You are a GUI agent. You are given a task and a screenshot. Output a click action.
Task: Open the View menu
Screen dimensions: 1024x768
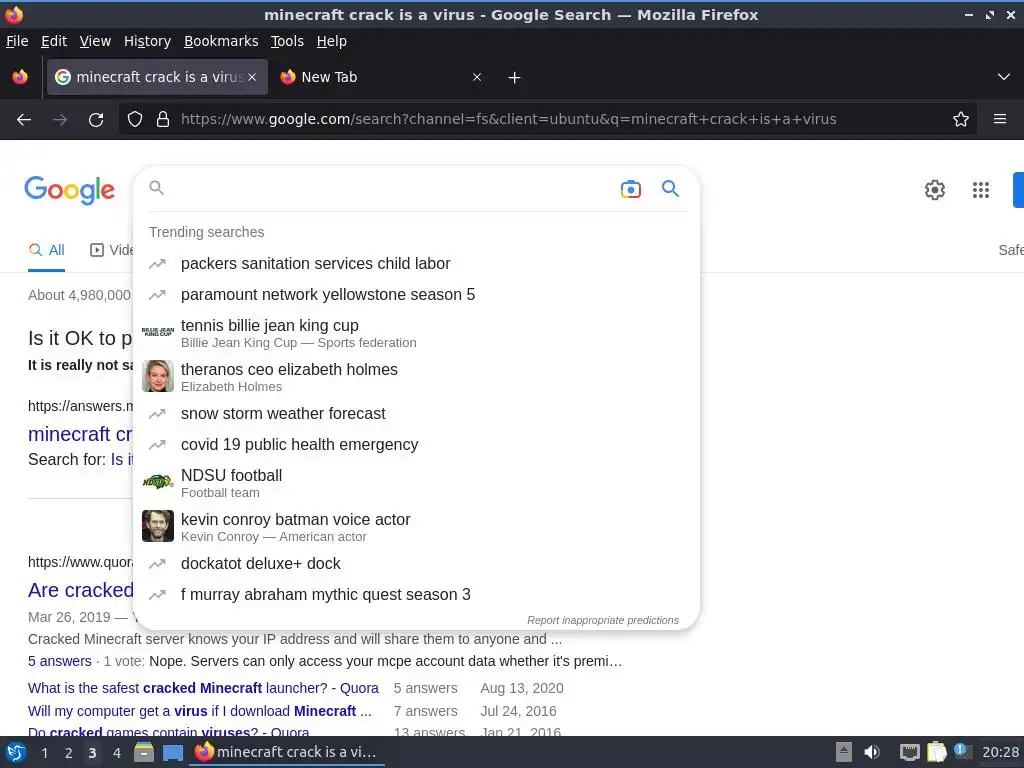(x=95, y=41)
